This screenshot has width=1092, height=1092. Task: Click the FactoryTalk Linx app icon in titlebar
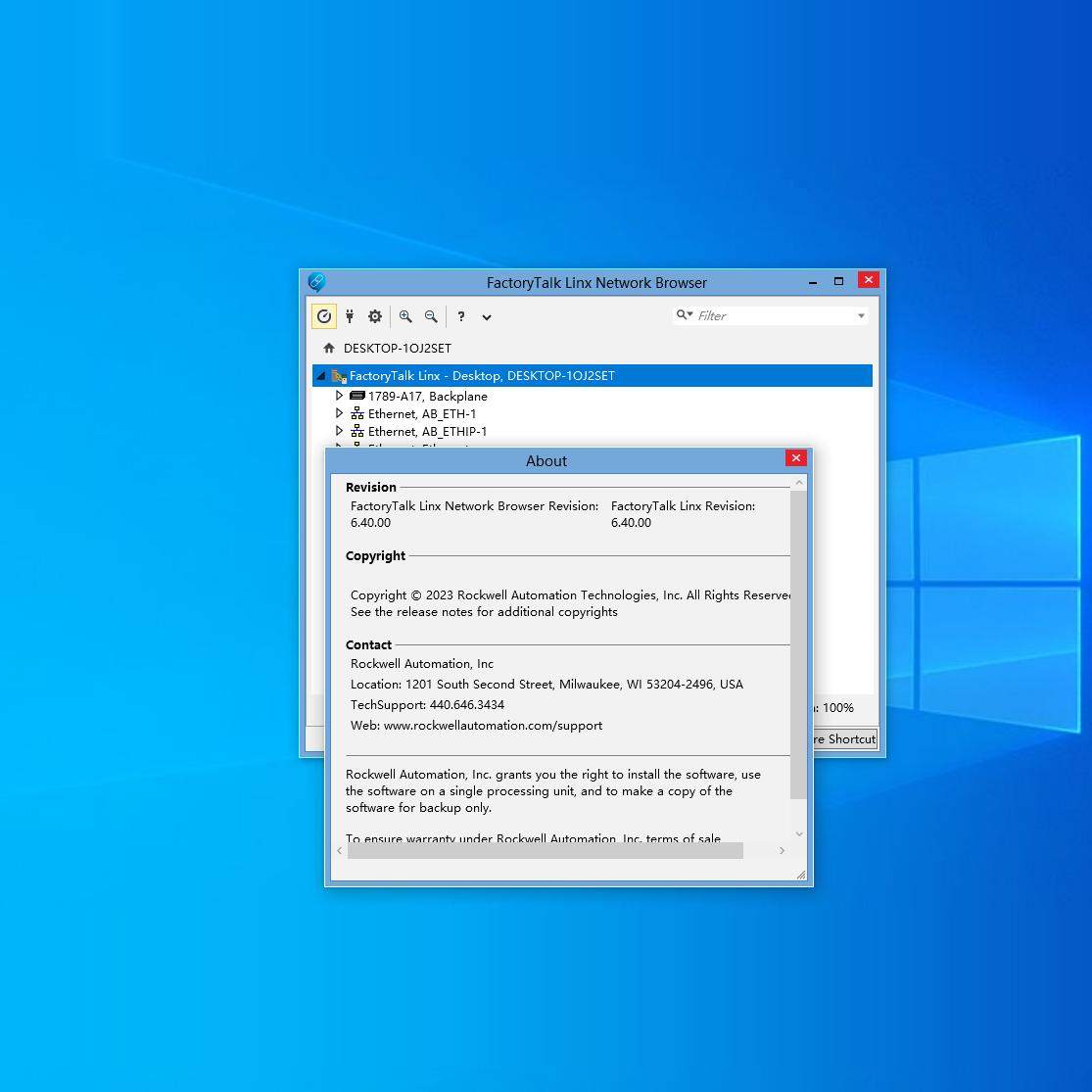pyautogui.click(x=316, y=281)
